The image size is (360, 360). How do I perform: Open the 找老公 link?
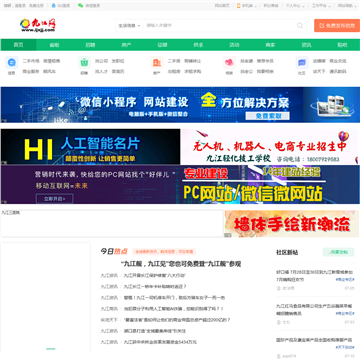click(247, 71)
